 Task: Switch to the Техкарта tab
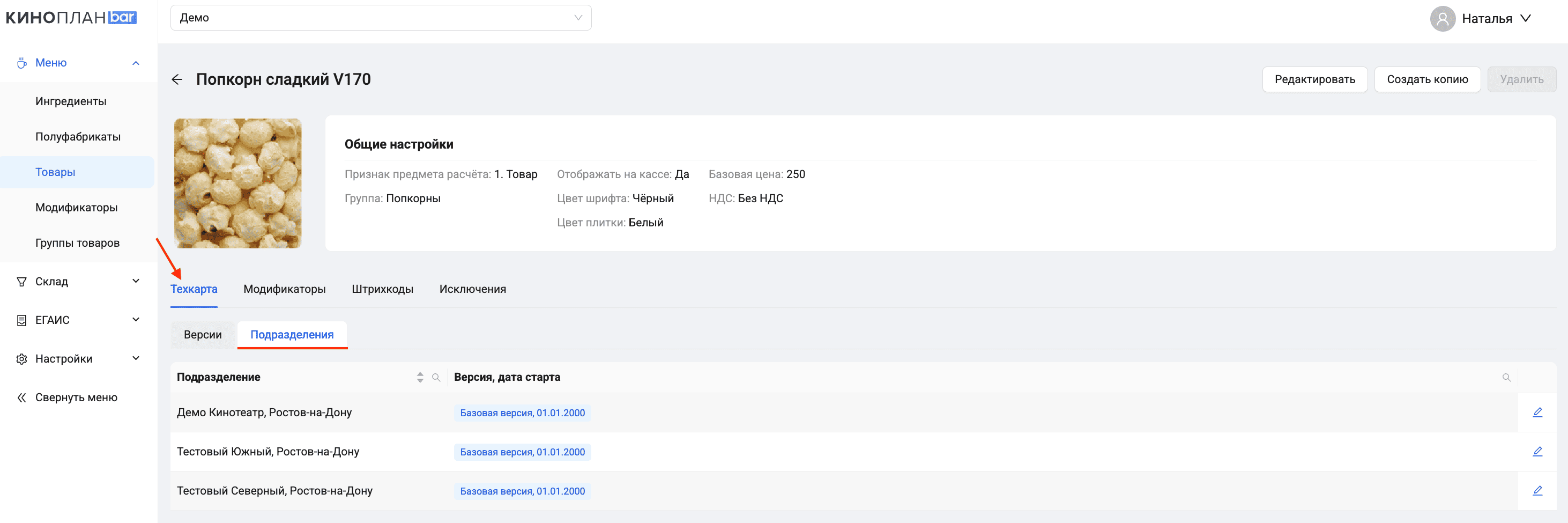pos(194,289)
